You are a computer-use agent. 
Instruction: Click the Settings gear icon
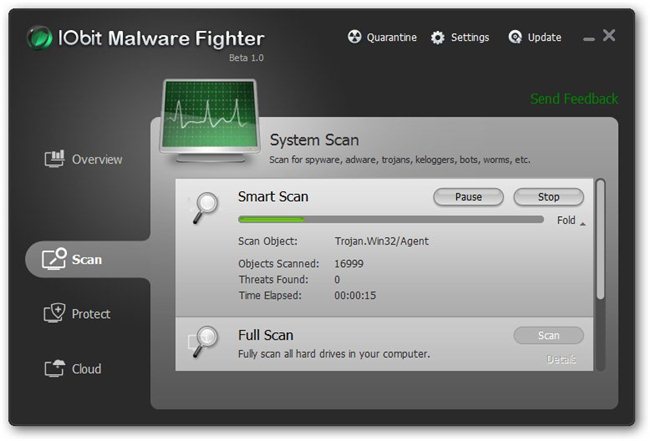[438, 37]
